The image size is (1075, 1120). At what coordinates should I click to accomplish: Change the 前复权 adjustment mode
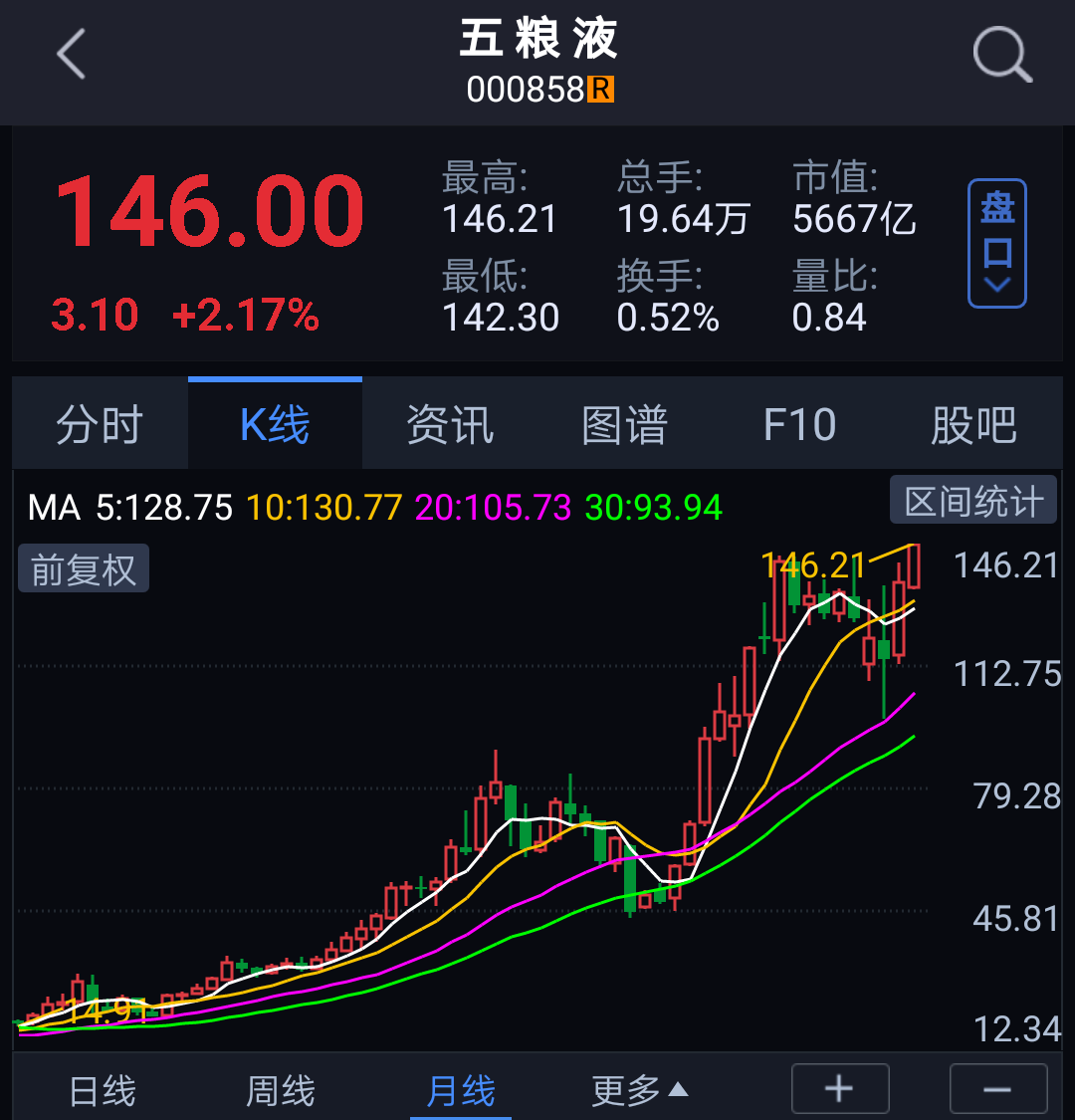click(84, 568)
